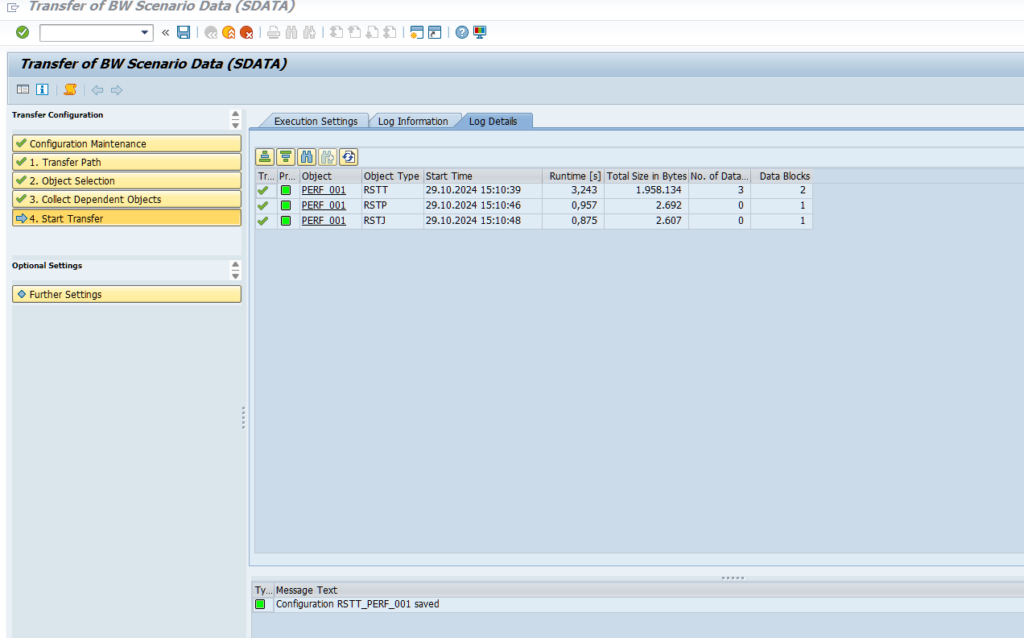Image resolution: width=1024 pixels, height=638 pixels.
Task: Switch to the Log Information tab
Action: (412, 121)
